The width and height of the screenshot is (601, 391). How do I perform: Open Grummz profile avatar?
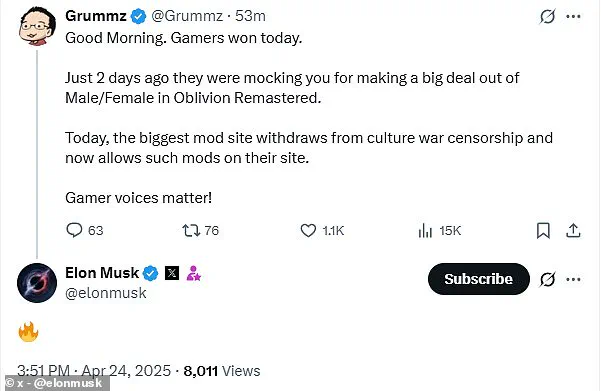click(x=37, y=26)
